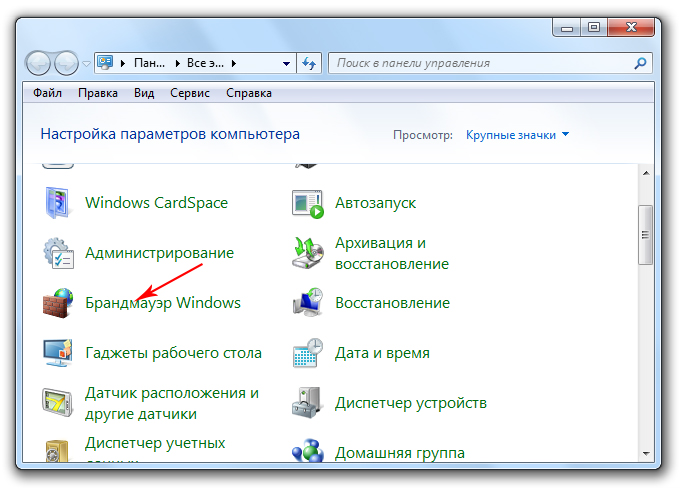Open Гаджеты рабочего стола link
This screenshot has height=488, width=682.
click(174, 353)
